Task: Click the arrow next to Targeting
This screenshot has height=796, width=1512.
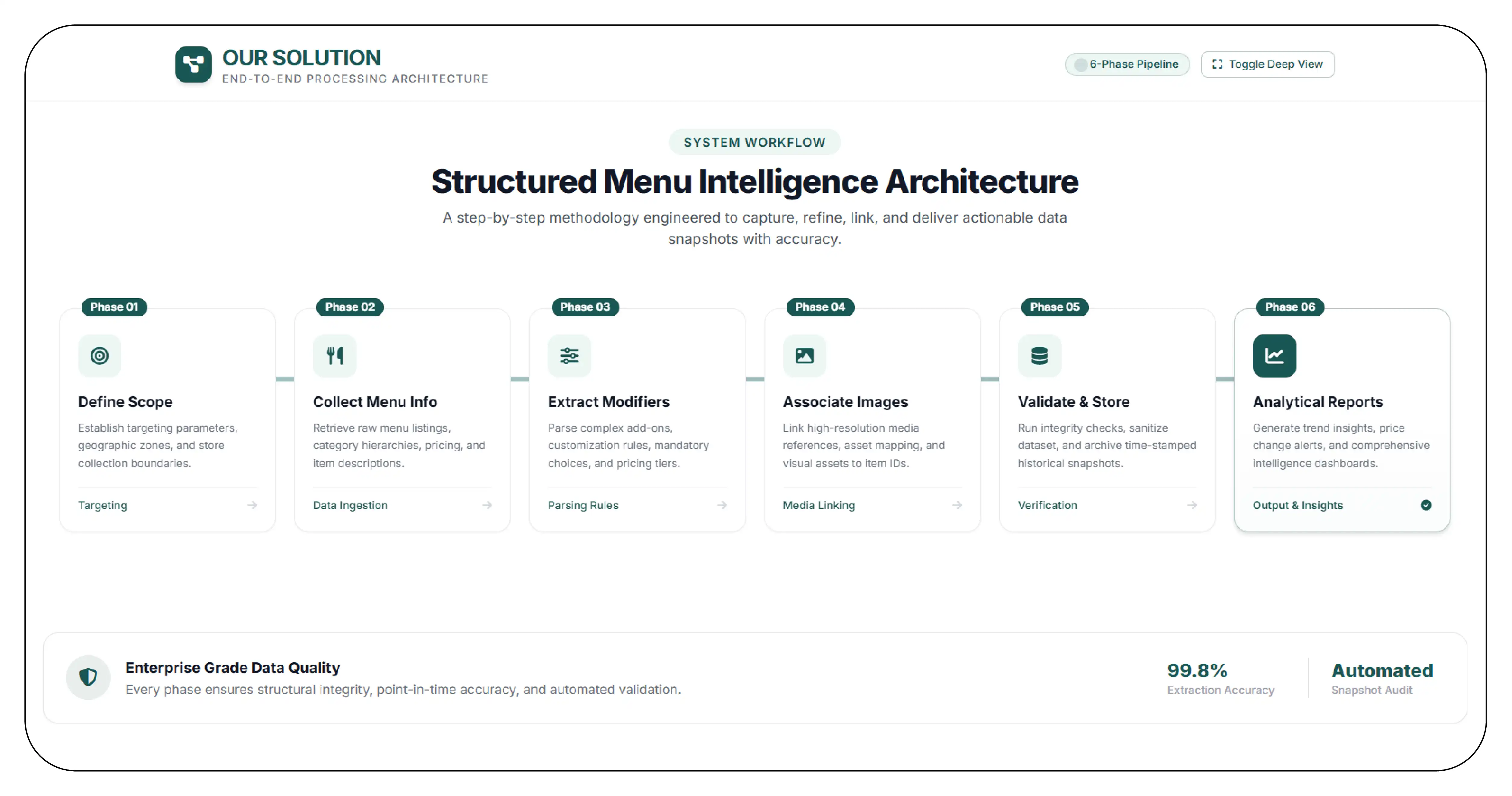Action: [252, 505]
